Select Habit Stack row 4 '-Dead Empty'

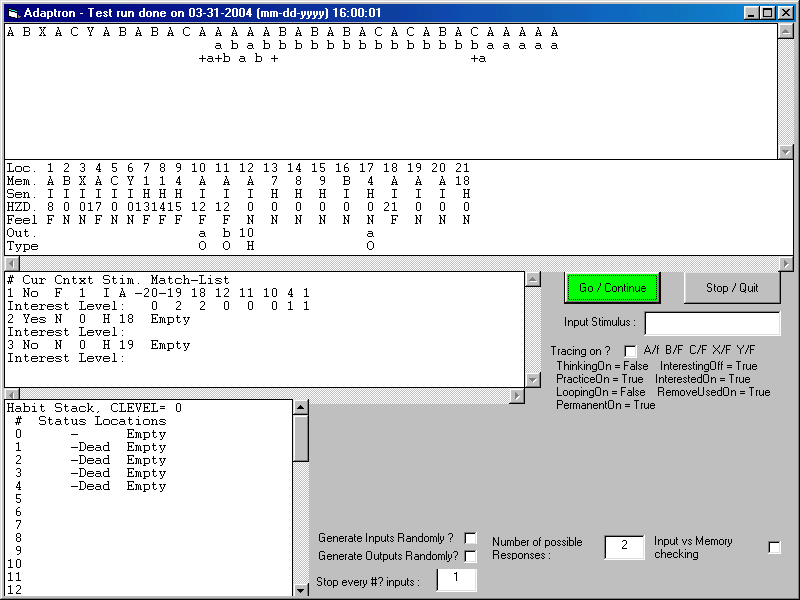coord(91,486)
